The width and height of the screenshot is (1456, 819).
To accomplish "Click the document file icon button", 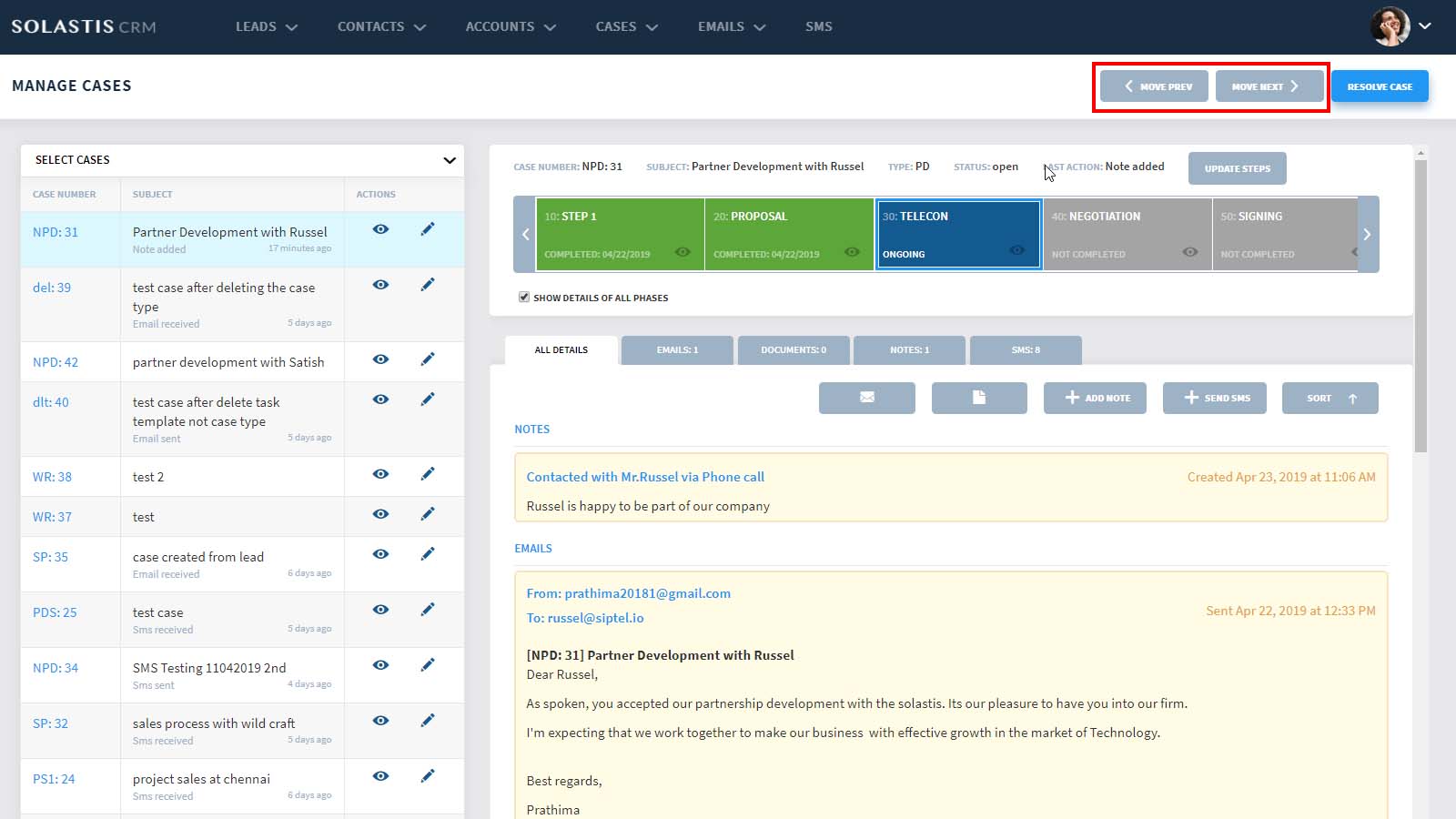I will coord(978,398).
